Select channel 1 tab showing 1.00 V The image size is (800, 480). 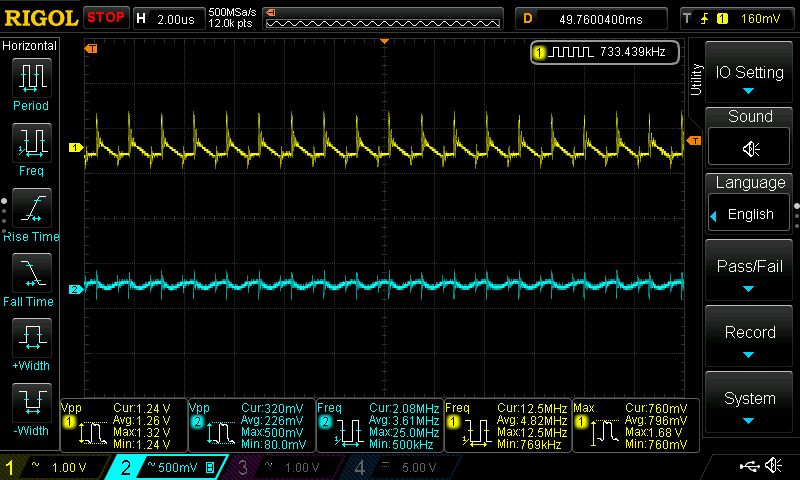54,467
